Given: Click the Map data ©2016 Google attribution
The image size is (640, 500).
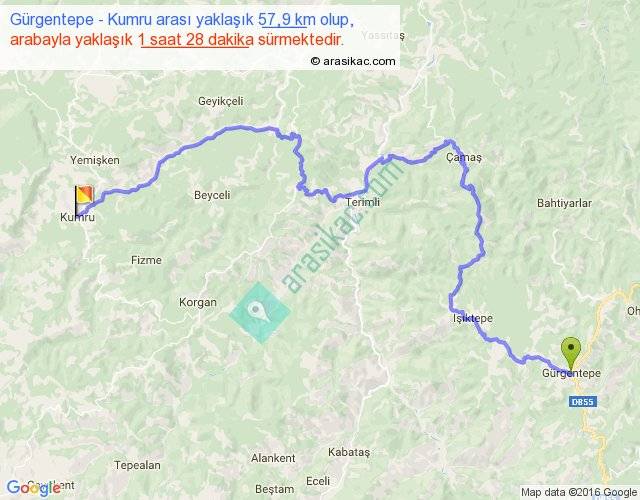Looking at the screenshot, I should coord(579,492).
